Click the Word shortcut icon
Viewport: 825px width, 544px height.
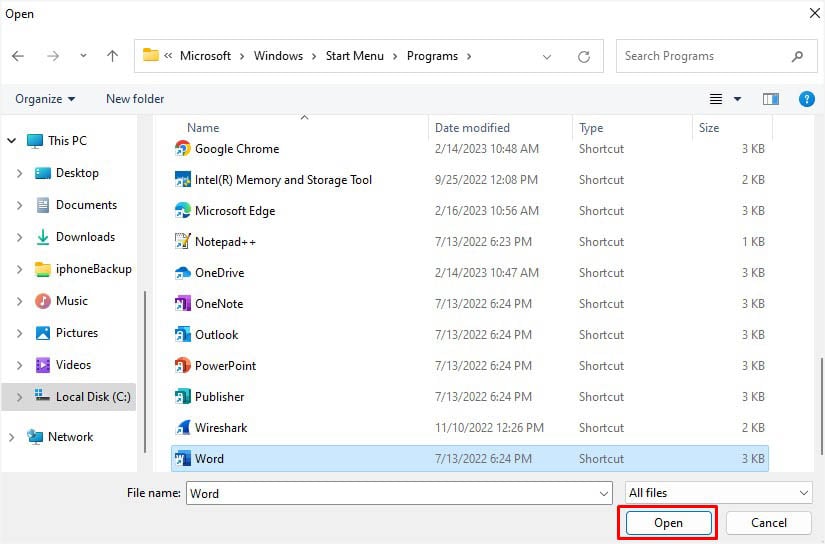183,459
